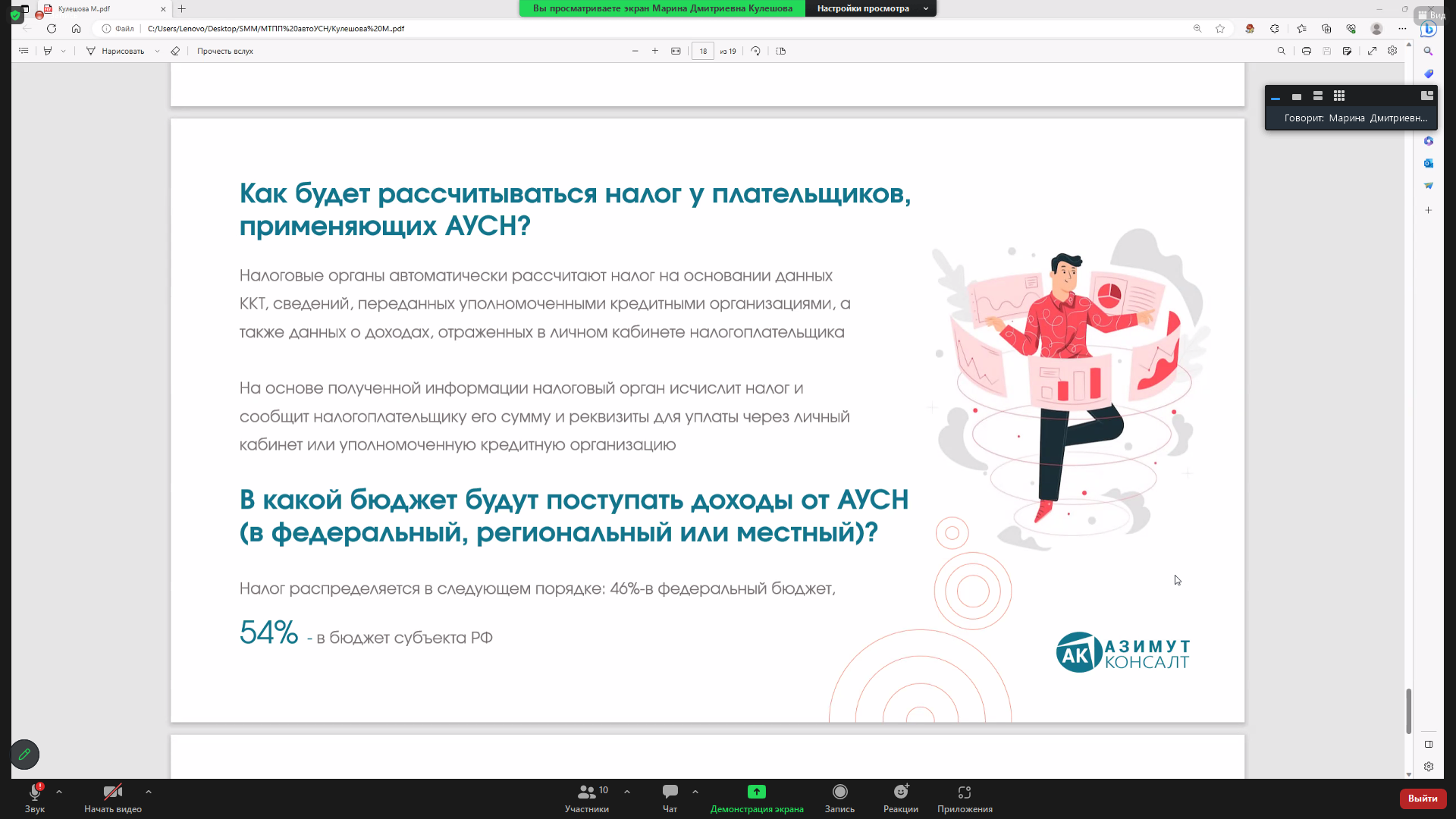
Task: Expand audio options arrow next to Звук
Action: pyautogui.click(x=59, y=792)
